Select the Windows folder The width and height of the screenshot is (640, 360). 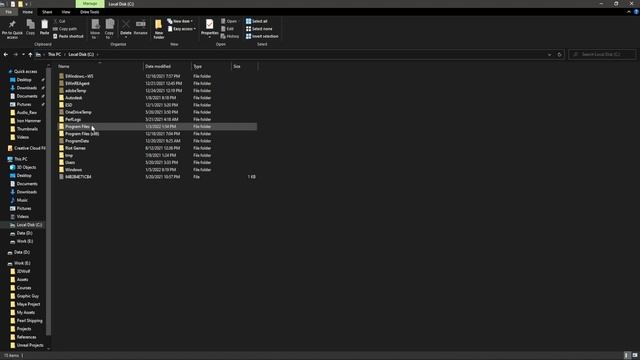[x=73, y=170]
